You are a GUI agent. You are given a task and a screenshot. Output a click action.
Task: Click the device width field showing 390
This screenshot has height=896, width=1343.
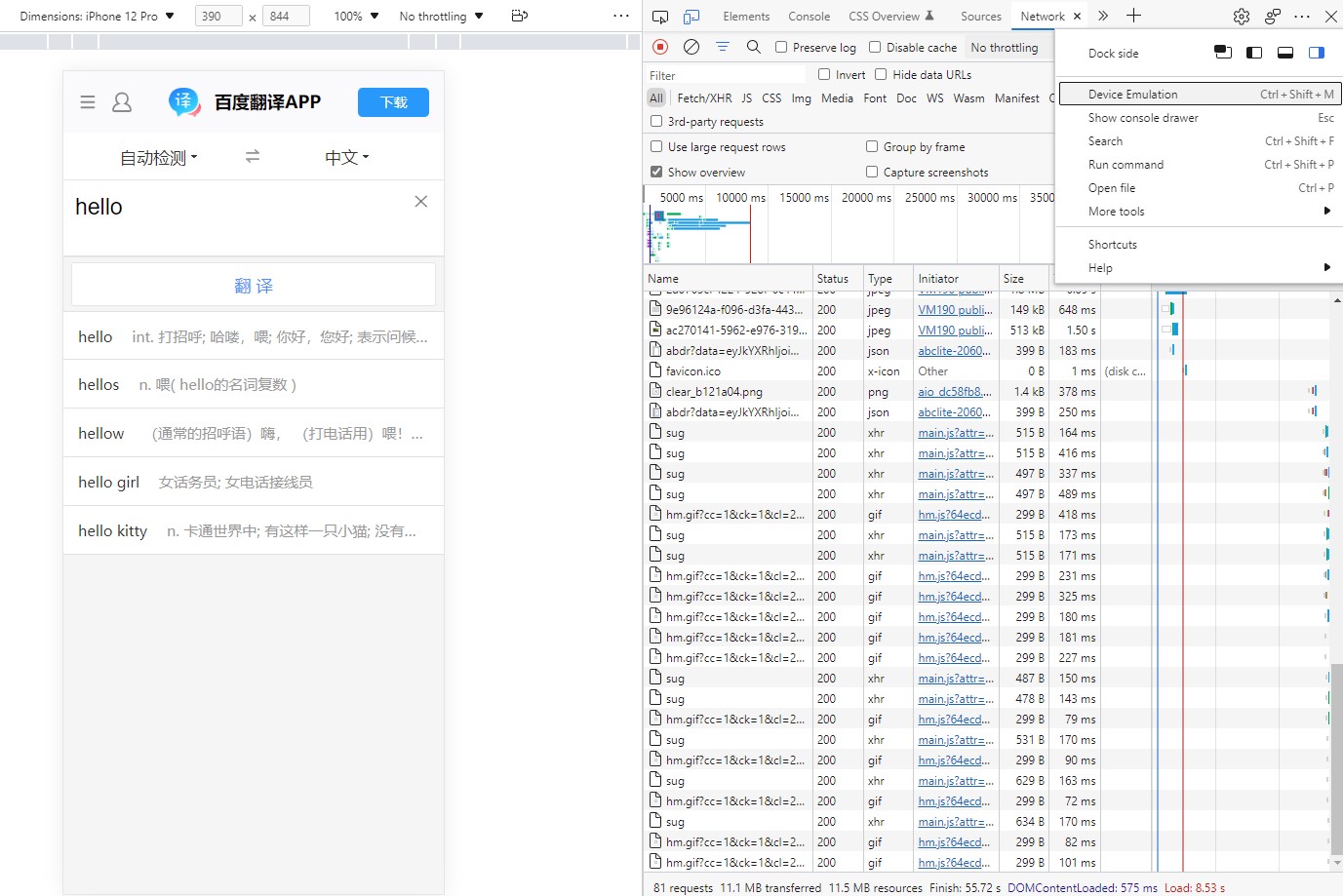(218, 16)
